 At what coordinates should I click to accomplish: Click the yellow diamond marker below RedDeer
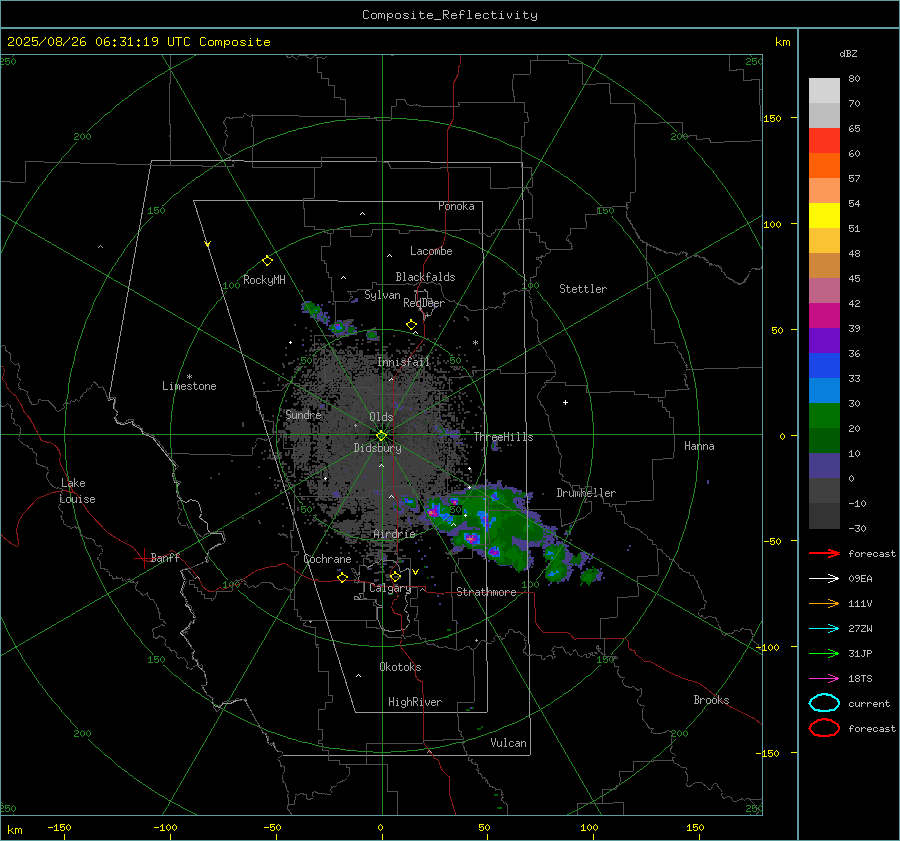coord(411,325)
